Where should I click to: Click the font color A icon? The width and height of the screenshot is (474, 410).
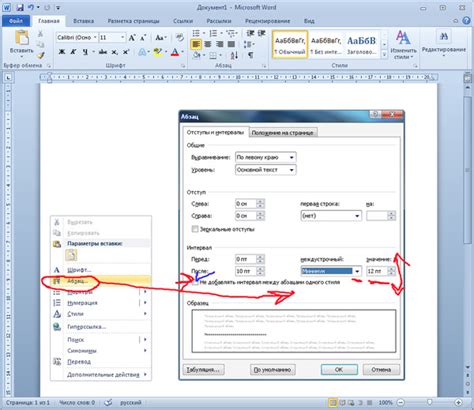[175, 52]
